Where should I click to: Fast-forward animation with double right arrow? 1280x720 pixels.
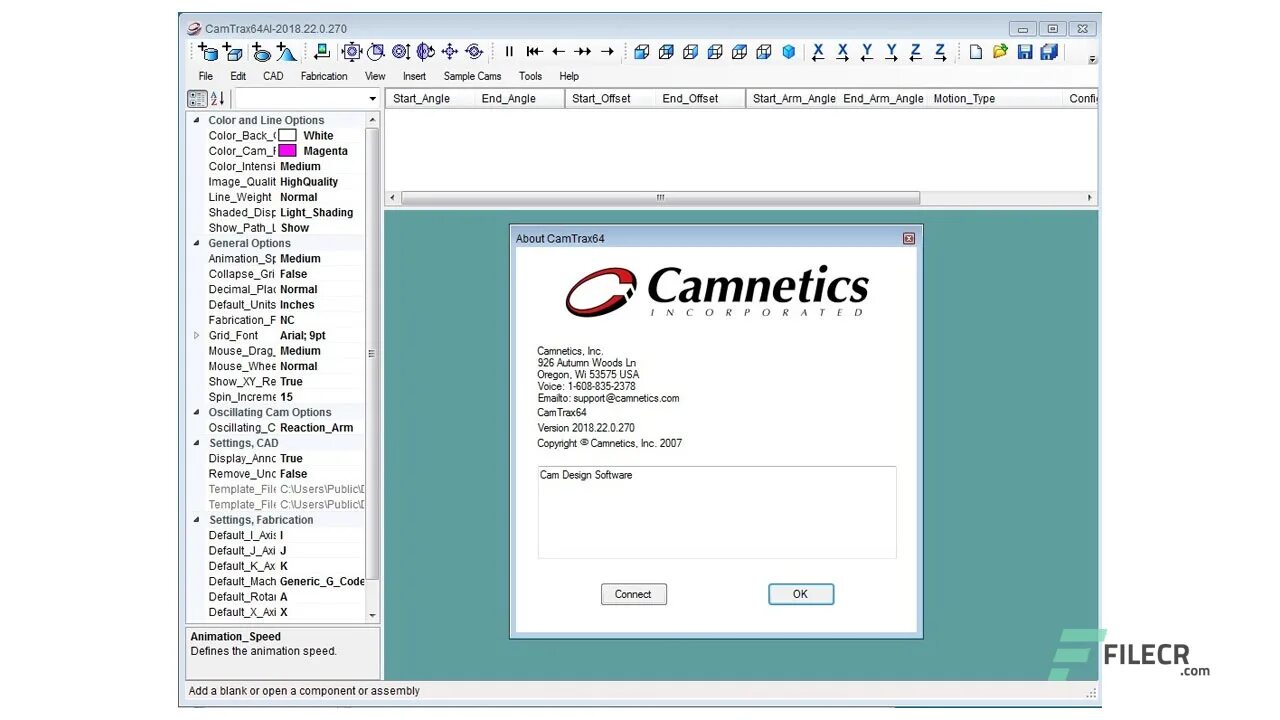[x=582, y=52]
